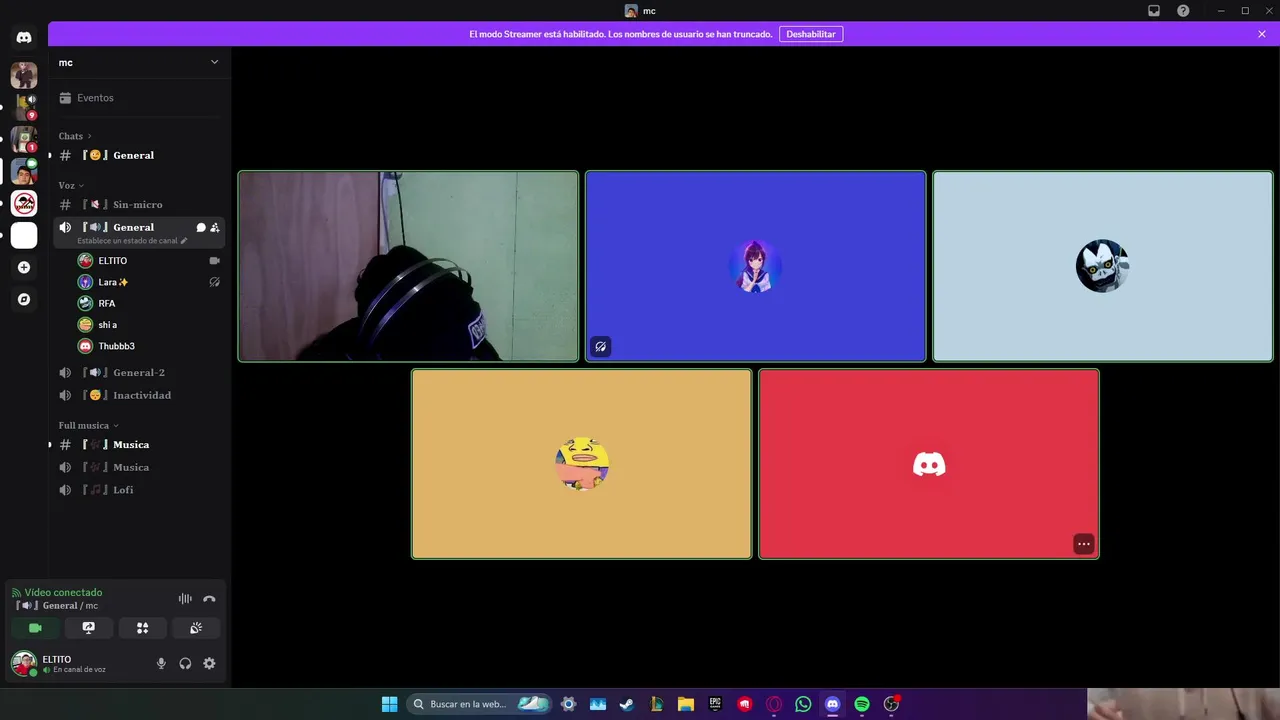Open Steam from the taskbar
This screenshot has height=720, width=1280.
[x=627, y=704]
